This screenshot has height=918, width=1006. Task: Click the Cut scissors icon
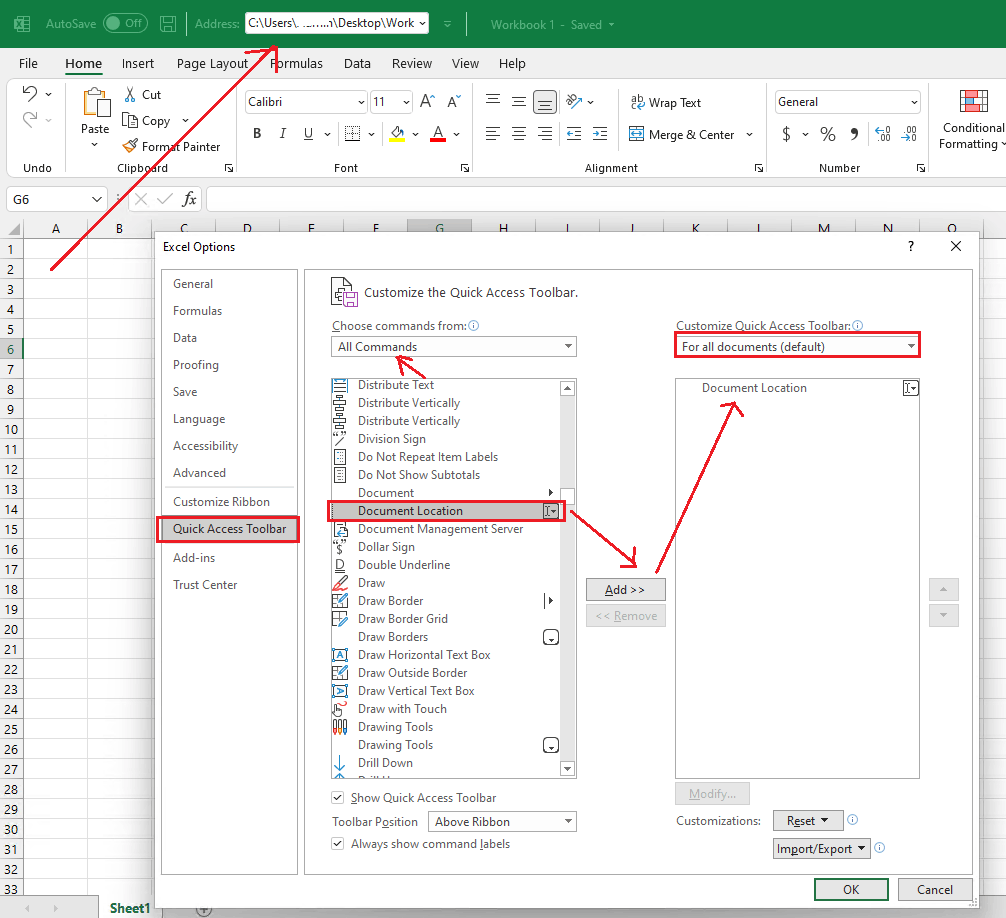(x=130, y=94)
